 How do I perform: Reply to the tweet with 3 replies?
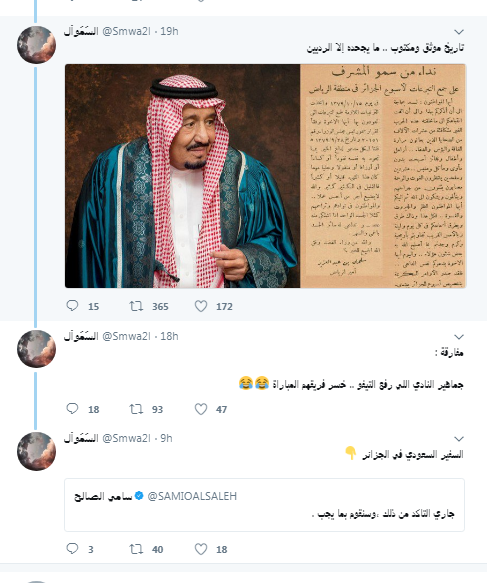(72, 549)
